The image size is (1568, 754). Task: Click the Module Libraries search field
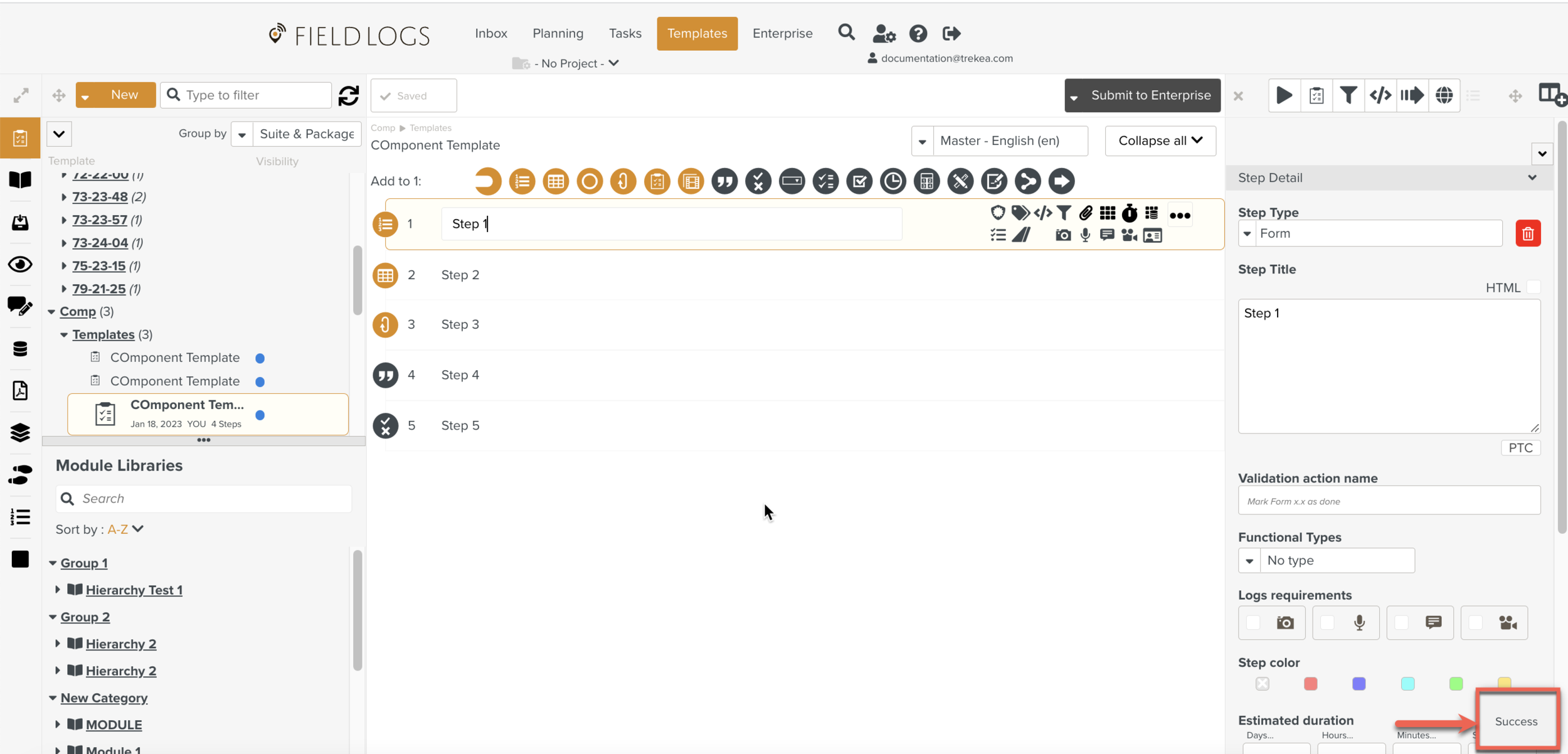[203, 499]
